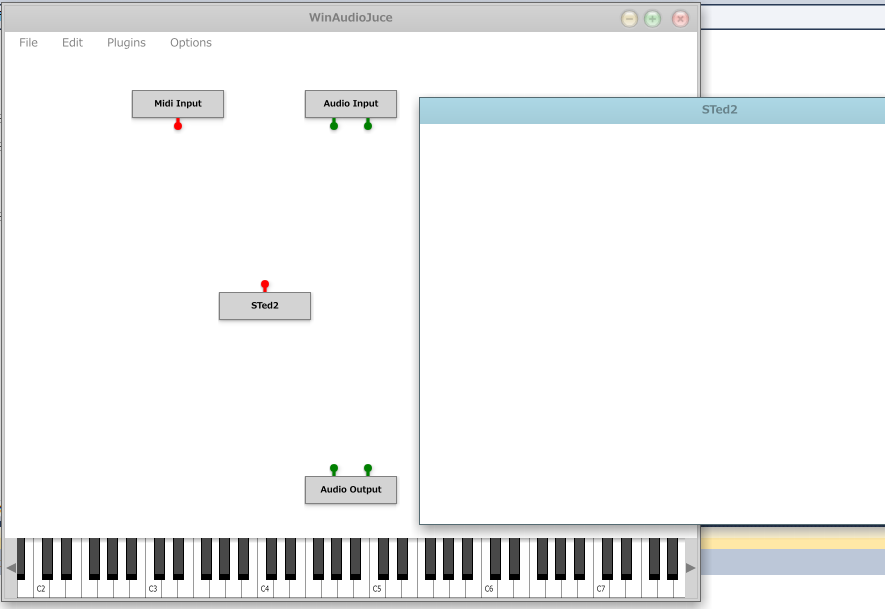The image size is (885, 609).
Task: Click the right green pin of Audio Input
Action: 368,125
